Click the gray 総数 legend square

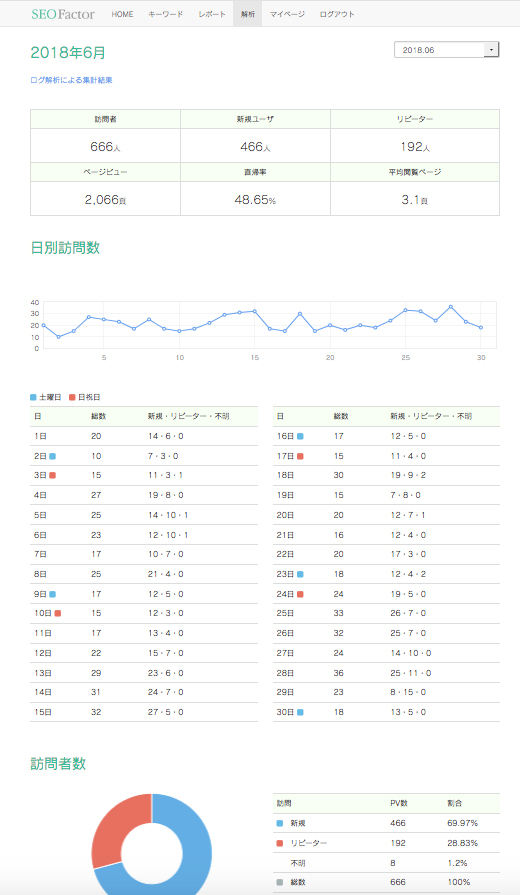(x=280, y=882)
